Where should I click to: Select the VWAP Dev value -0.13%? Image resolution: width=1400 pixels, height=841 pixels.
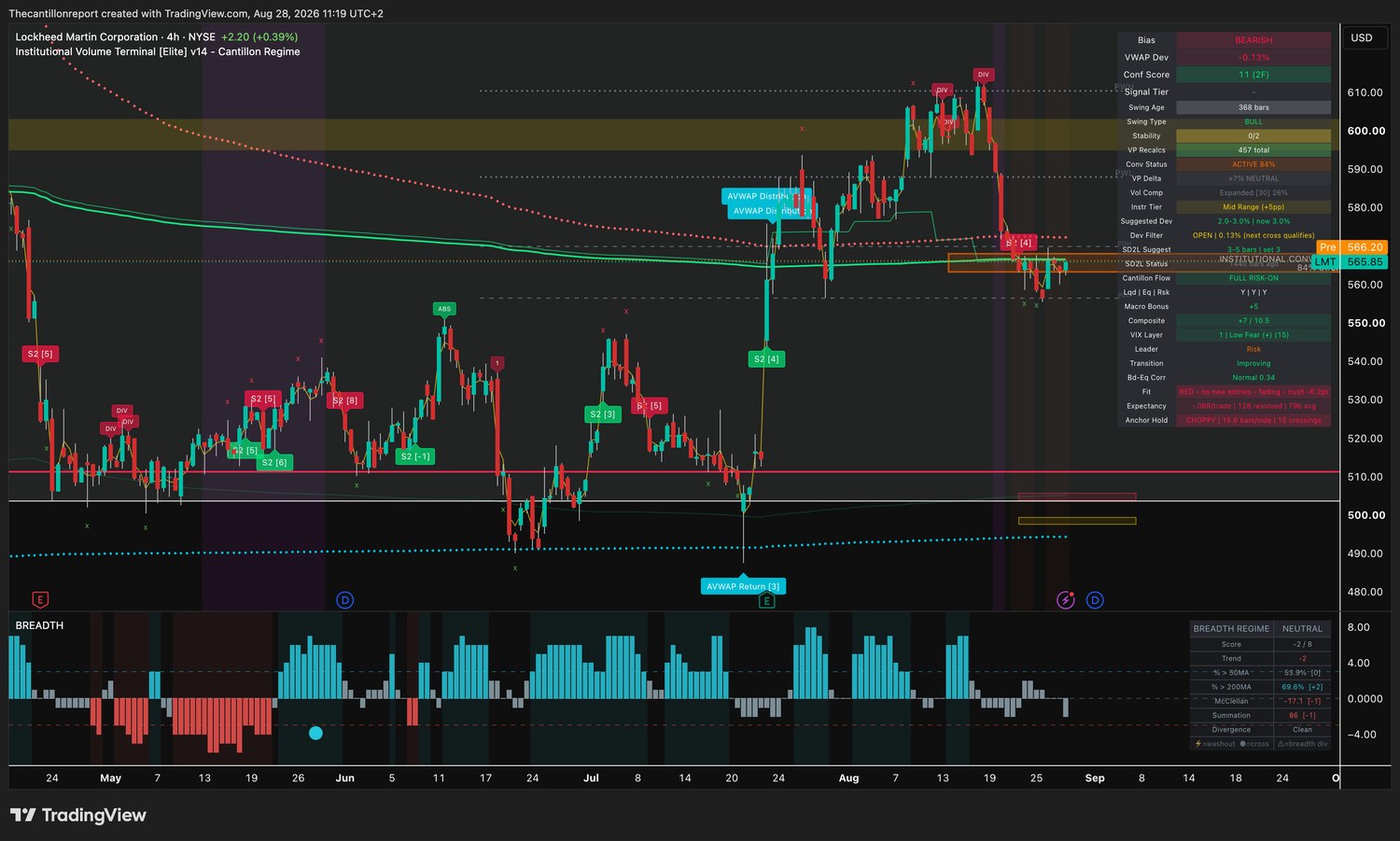pyautogui.click(x=1253, y=58)
